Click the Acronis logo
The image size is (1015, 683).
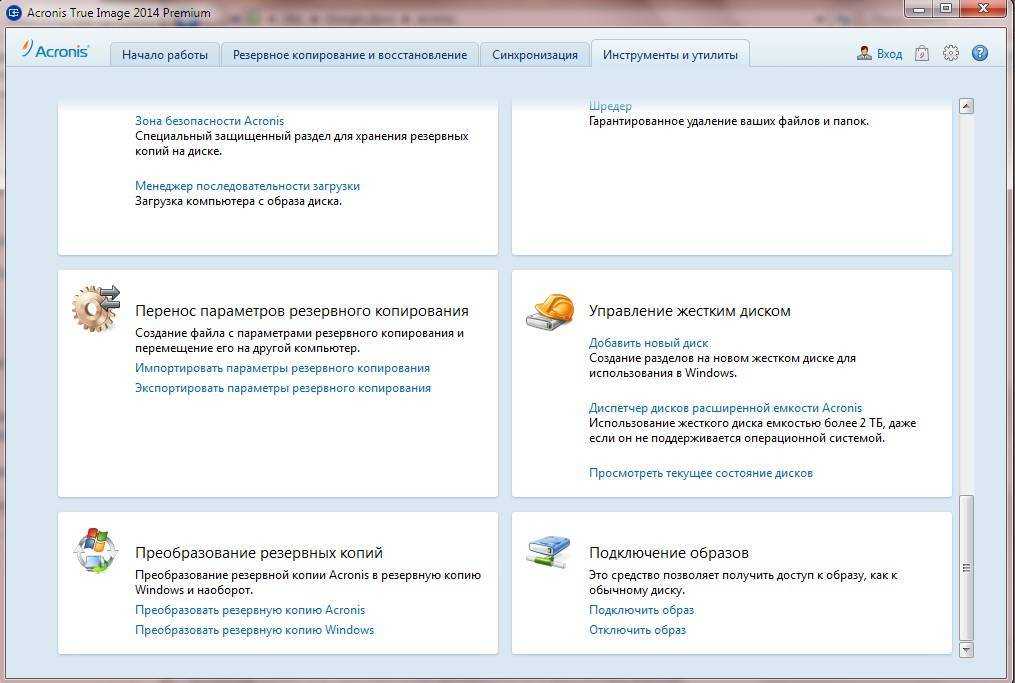54,50
